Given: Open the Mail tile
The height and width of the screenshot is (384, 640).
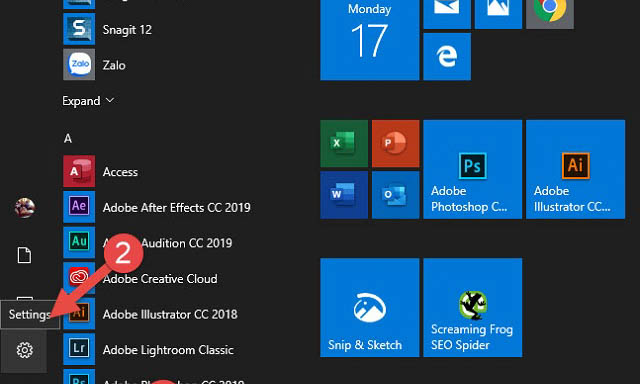Looking at the screenshot, I should [447, 14].
